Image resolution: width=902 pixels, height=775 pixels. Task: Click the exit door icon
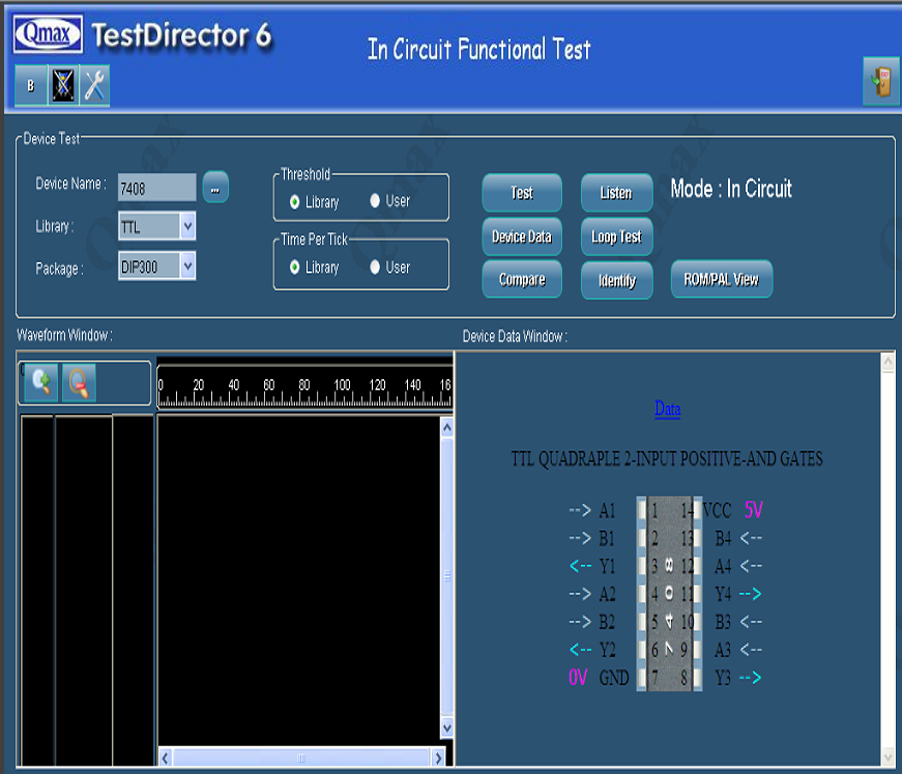point(881,82)
